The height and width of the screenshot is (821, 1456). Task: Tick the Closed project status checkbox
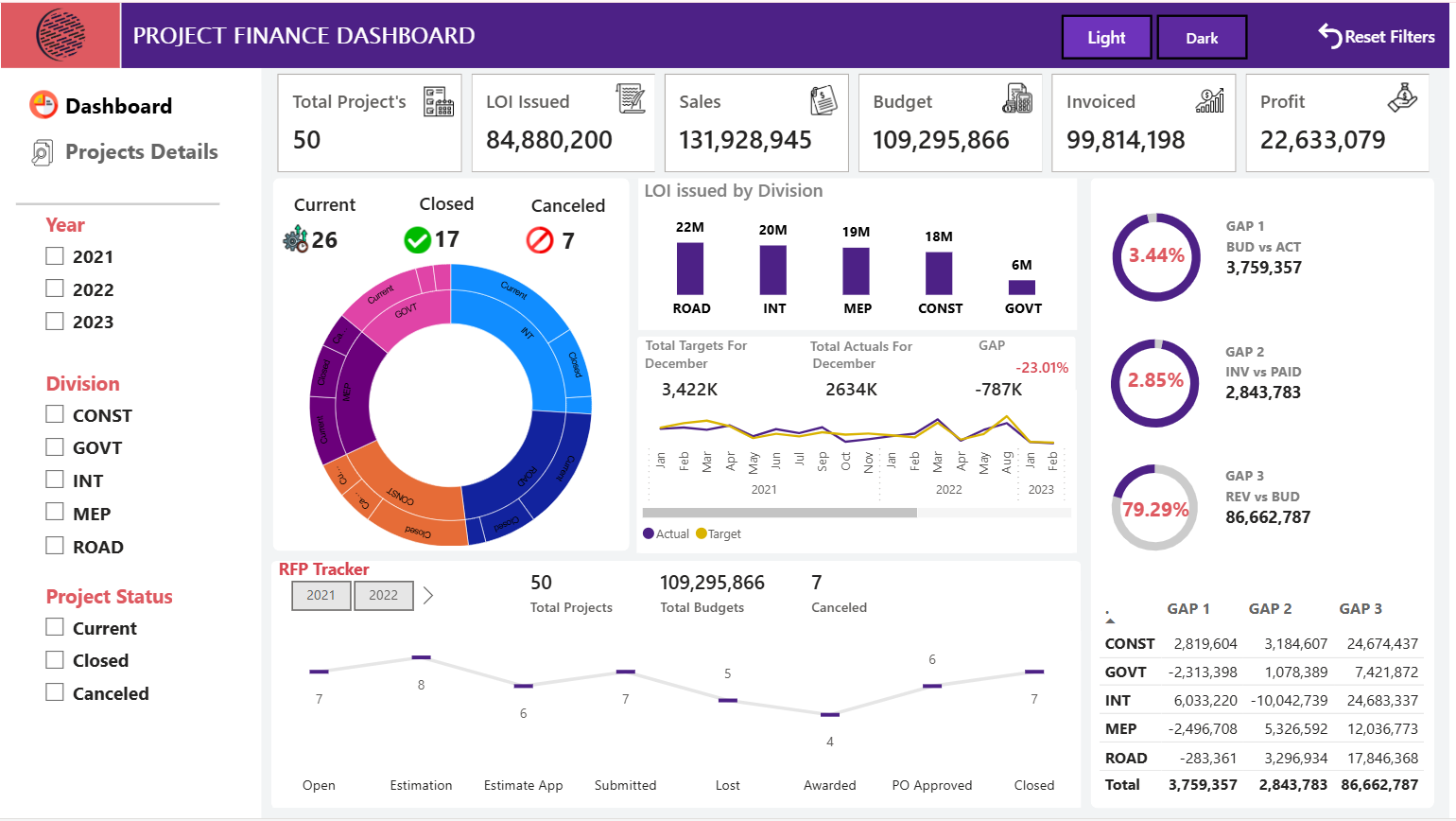click(54, 659)
